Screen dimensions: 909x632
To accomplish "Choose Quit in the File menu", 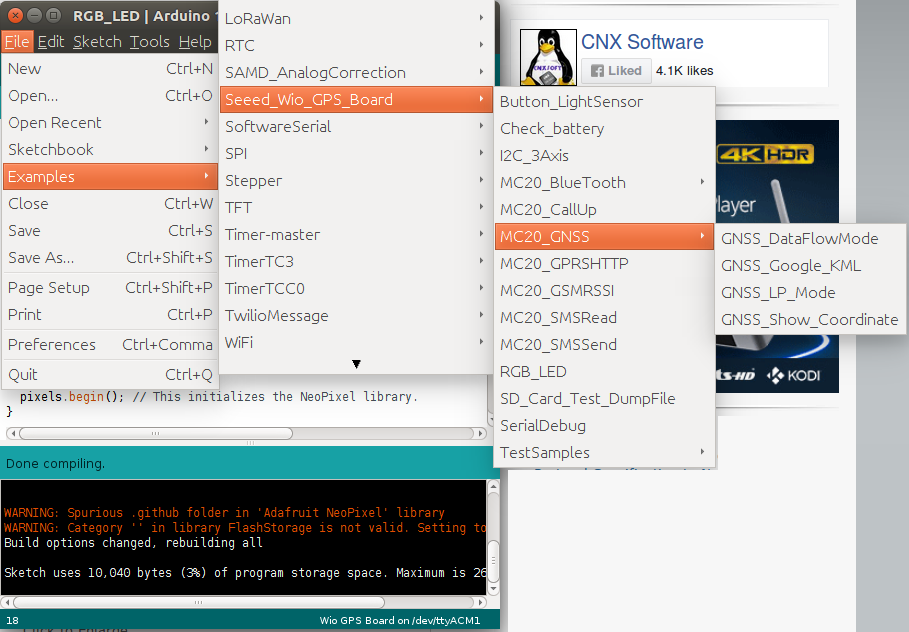I will click(110, 375).
